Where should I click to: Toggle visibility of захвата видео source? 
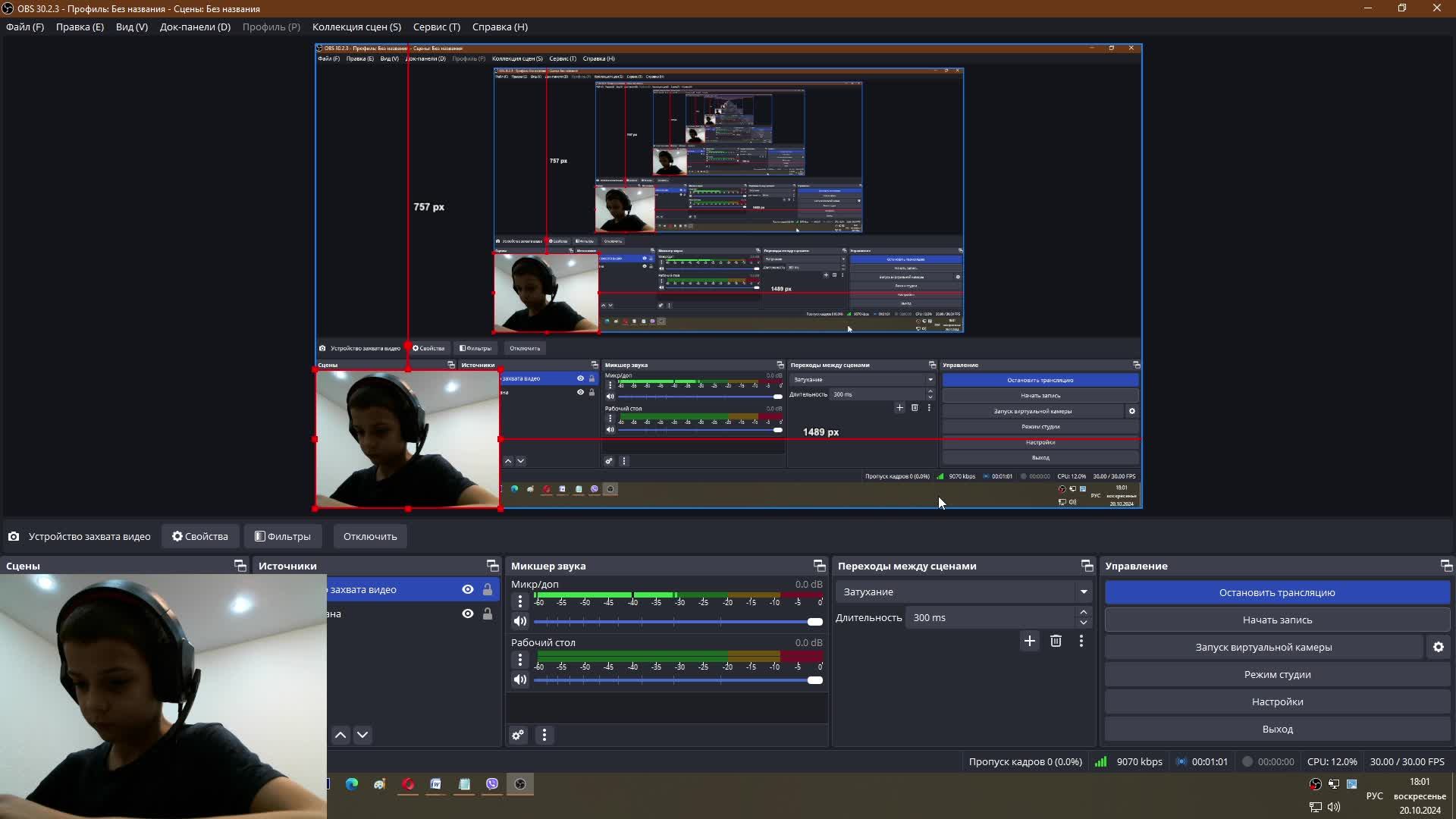point(468,590)
